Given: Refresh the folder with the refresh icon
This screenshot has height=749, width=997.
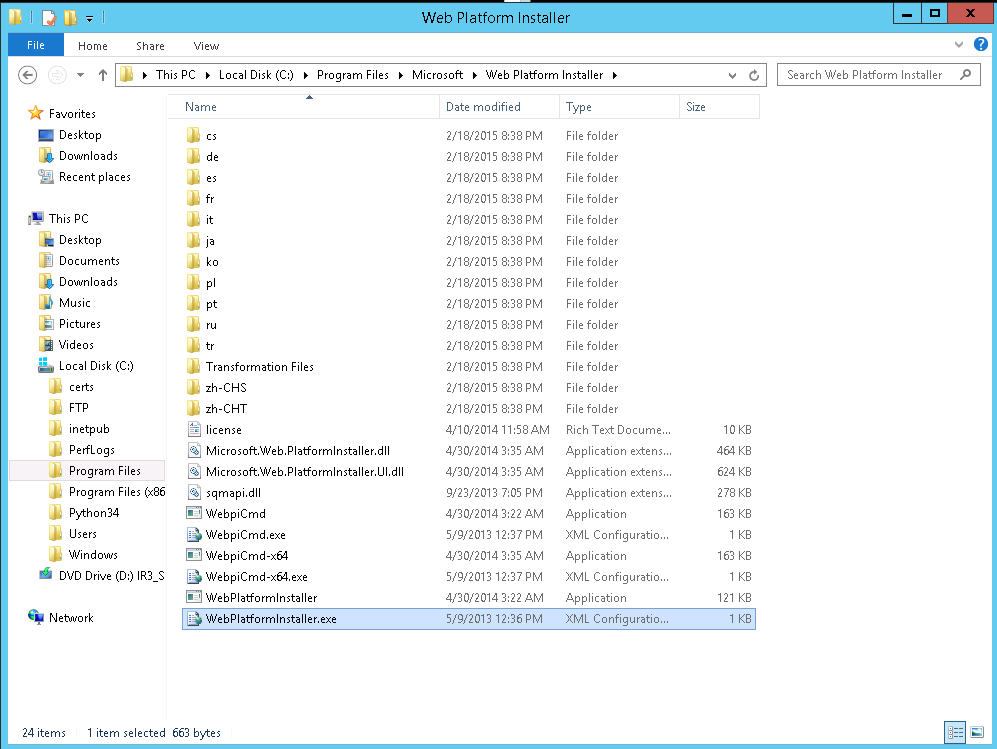Looking at the screenshot, I should (755, 75).
